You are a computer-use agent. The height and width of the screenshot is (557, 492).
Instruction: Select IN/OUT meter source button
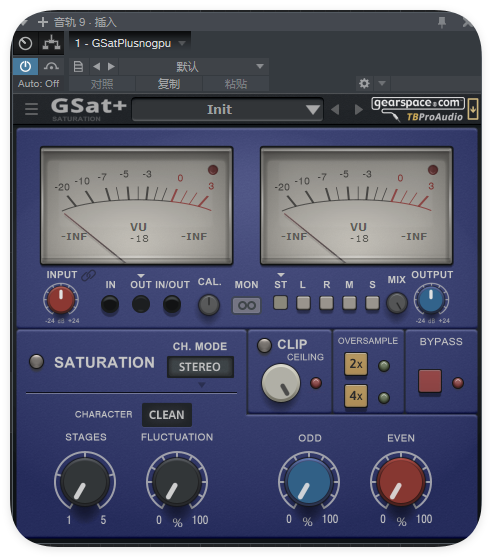tap(172, 304)
